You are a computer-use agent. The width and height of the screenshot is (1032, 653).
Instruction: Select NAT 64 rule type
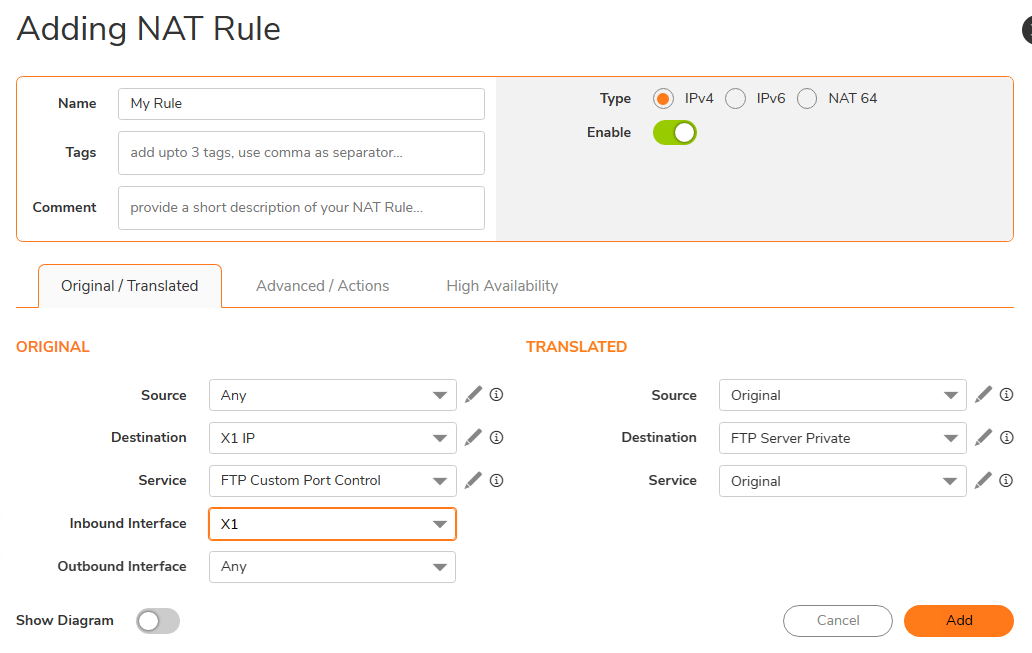point(807,99)
